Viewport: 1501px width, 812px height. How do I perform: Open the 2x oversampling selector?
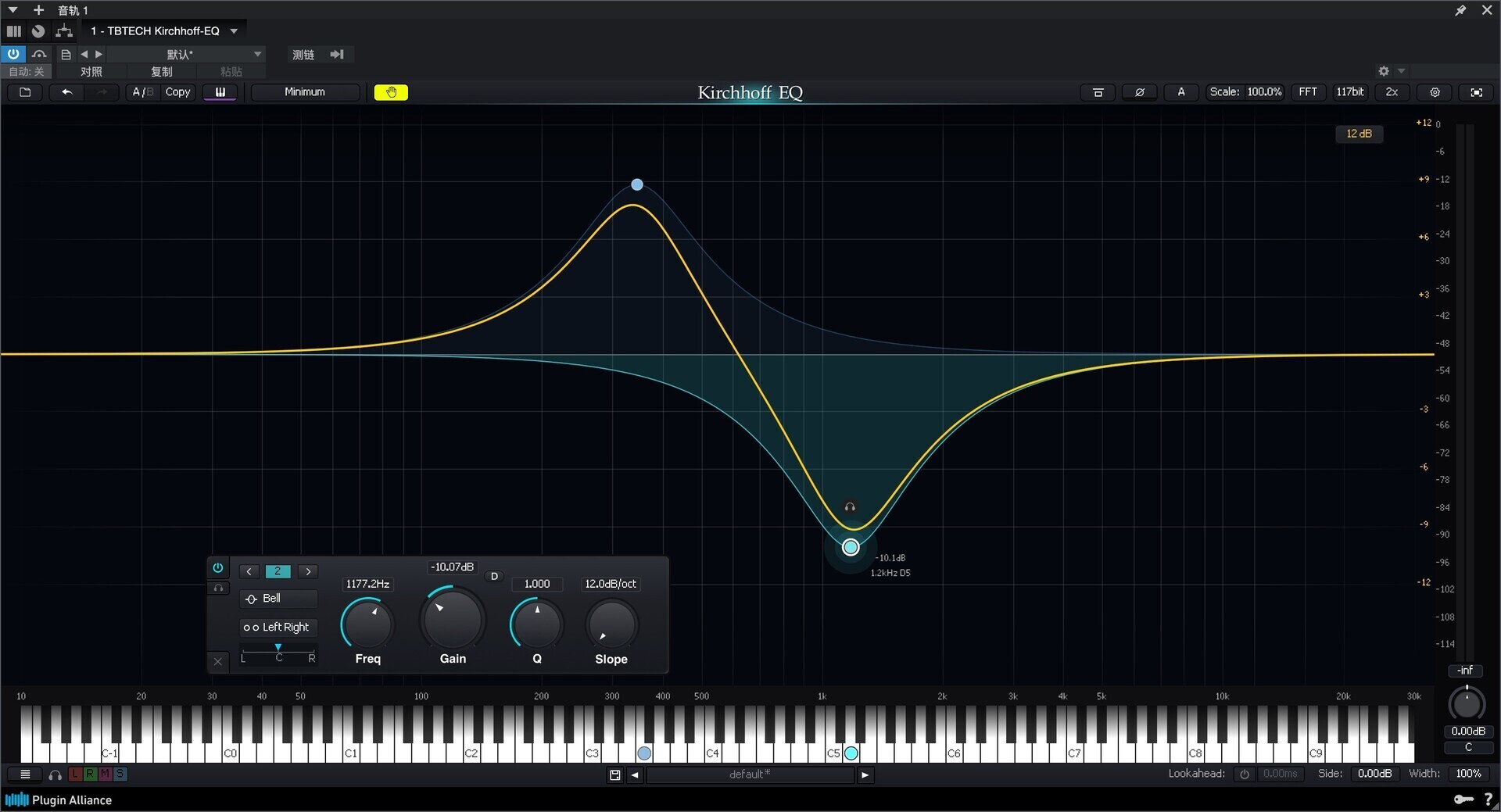click(1392, 92)
